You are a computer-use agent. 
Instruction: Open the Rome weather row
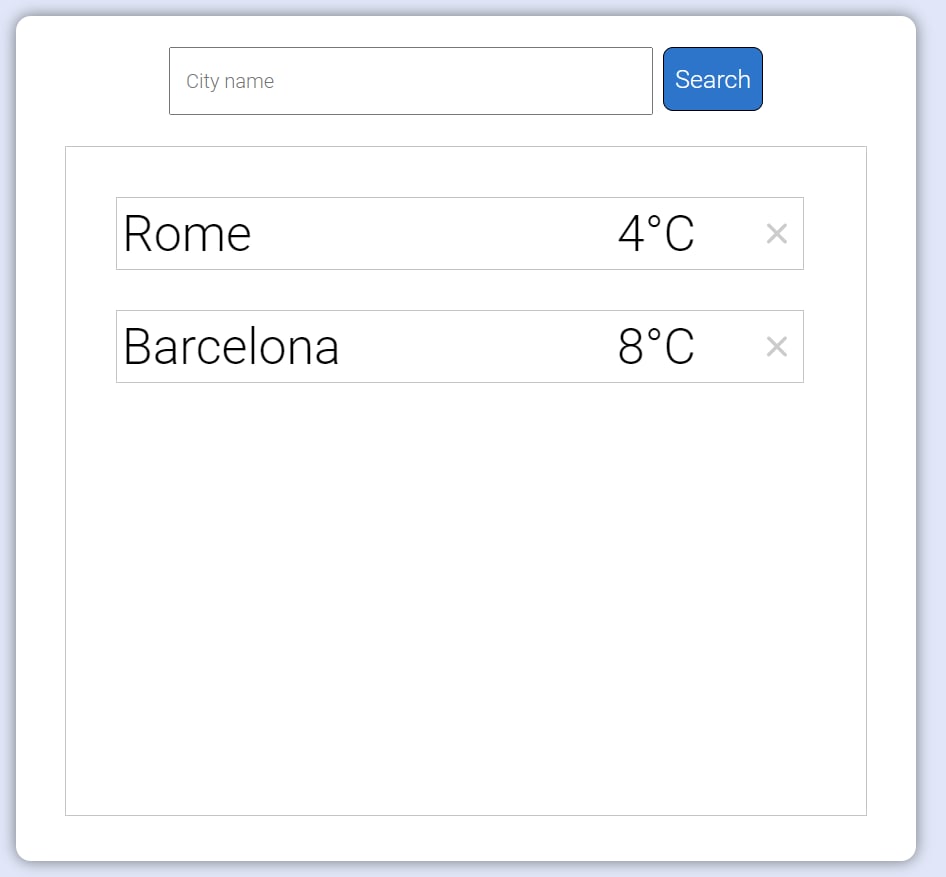point(460,233)
